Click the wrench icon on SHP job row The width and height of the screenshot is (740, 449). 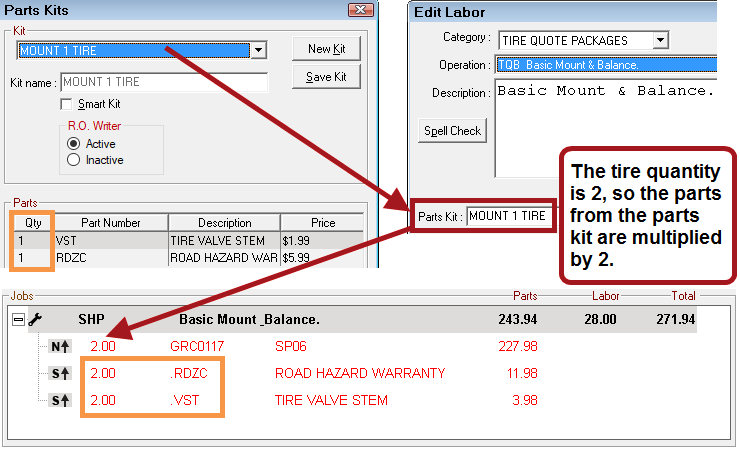pyautogui.click(x=34, y=319)
